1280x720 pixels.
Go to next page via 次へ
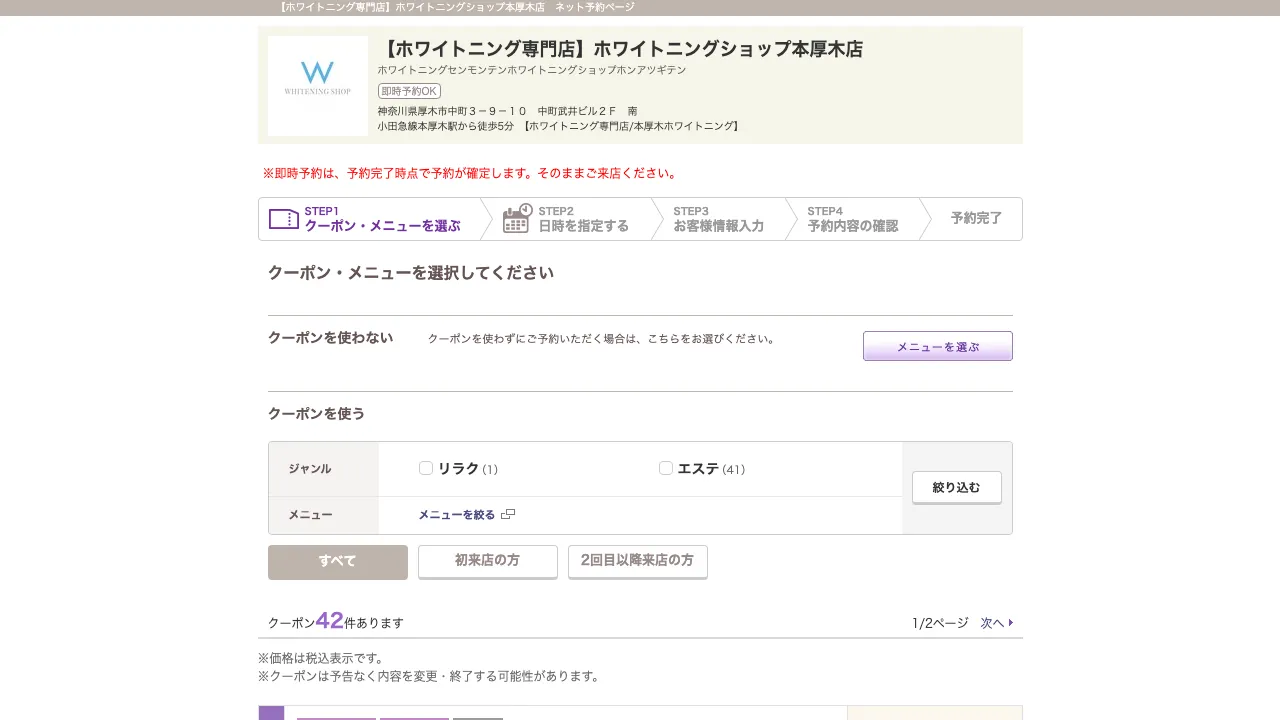coord(992,623)
